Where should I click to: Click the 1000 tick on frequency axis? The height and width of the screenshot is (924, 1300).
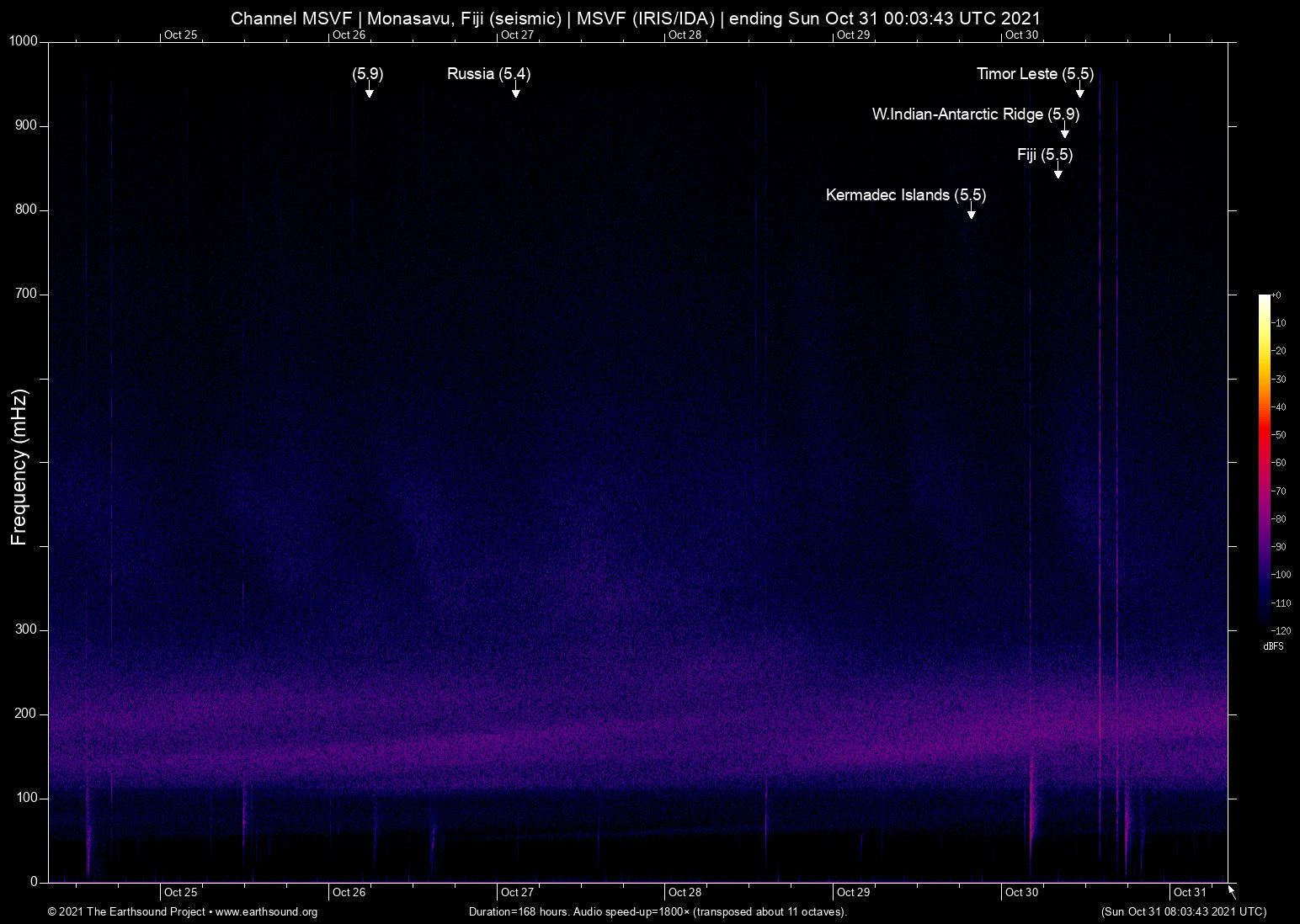click(24, 41)
